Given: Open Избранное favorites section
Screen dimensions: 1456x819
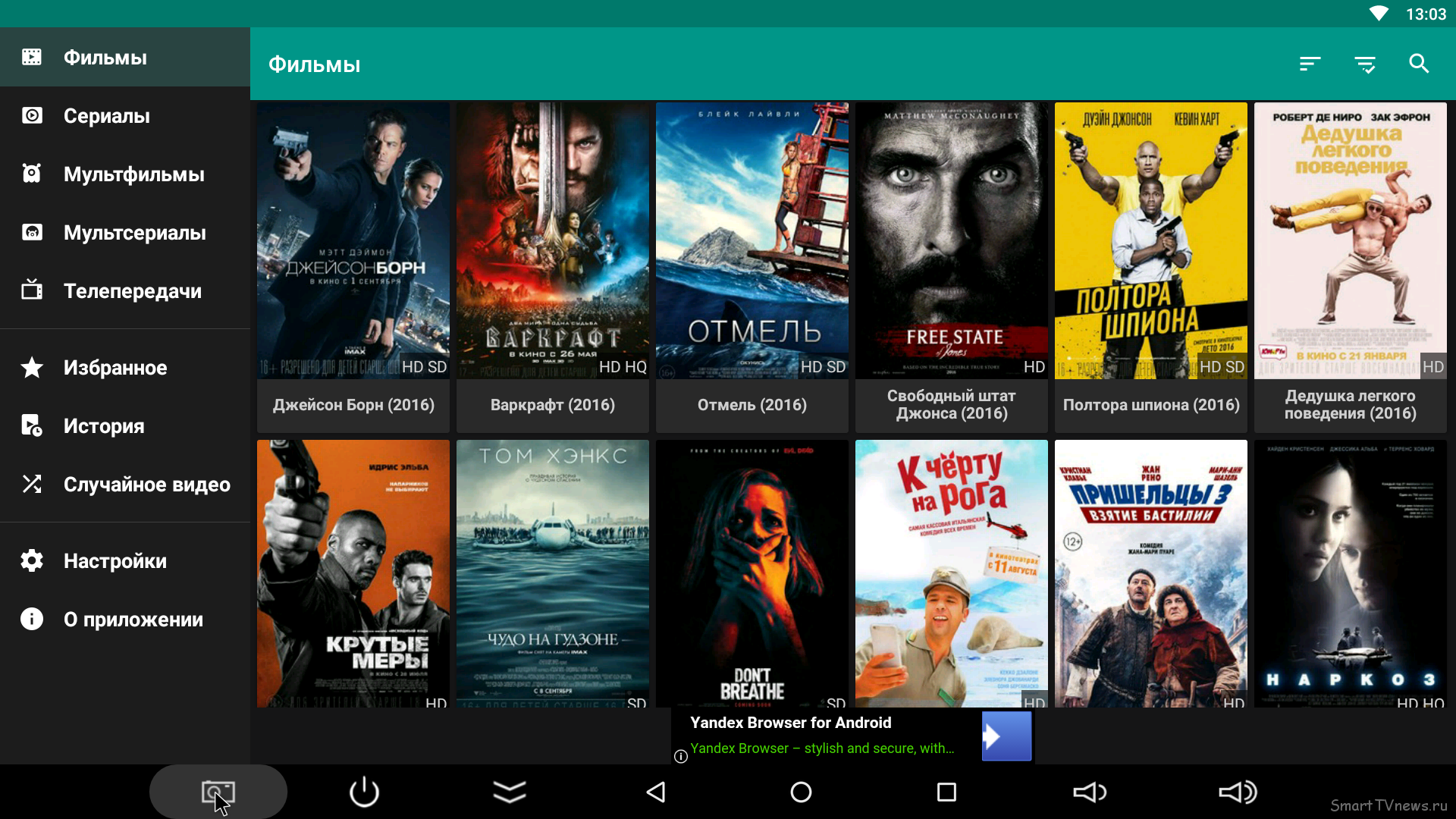Looking at the screenshot, I should (x=125, y=367).
